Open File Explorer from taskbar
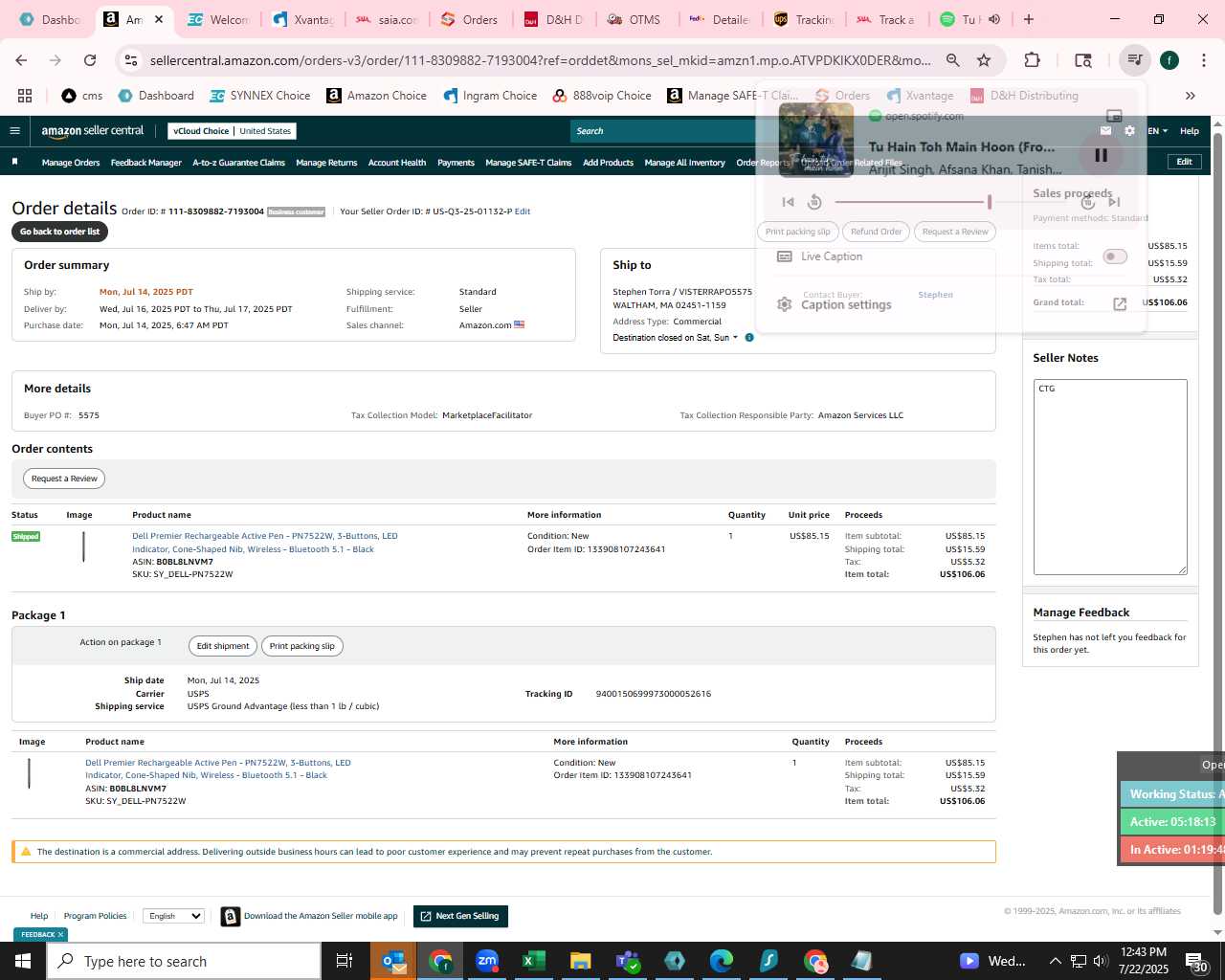The height and width of the screenshot is (980, 1225). coord(581,961)
